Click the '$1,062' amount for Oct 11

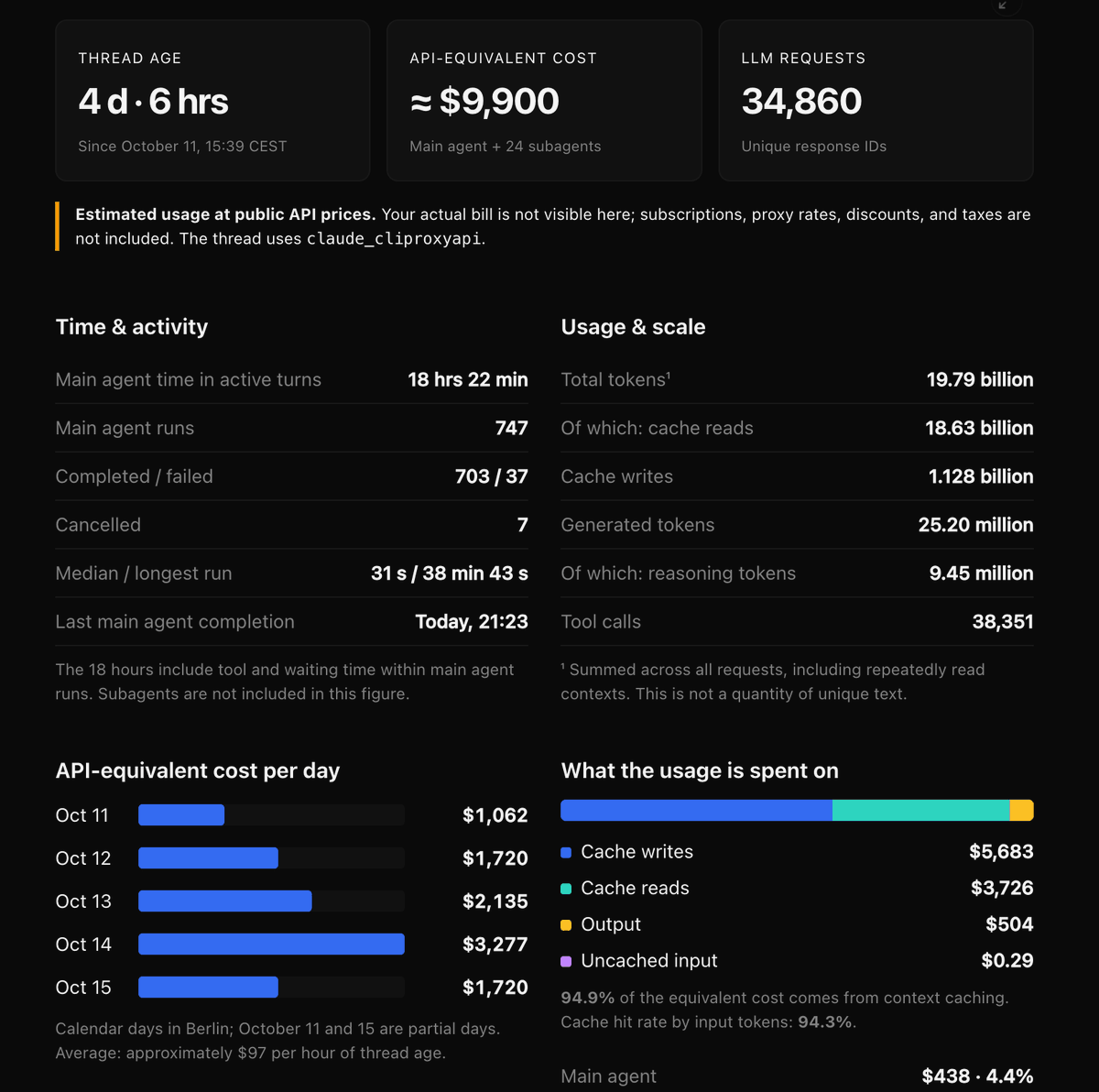pyautogui.click(x=495, y=815)
